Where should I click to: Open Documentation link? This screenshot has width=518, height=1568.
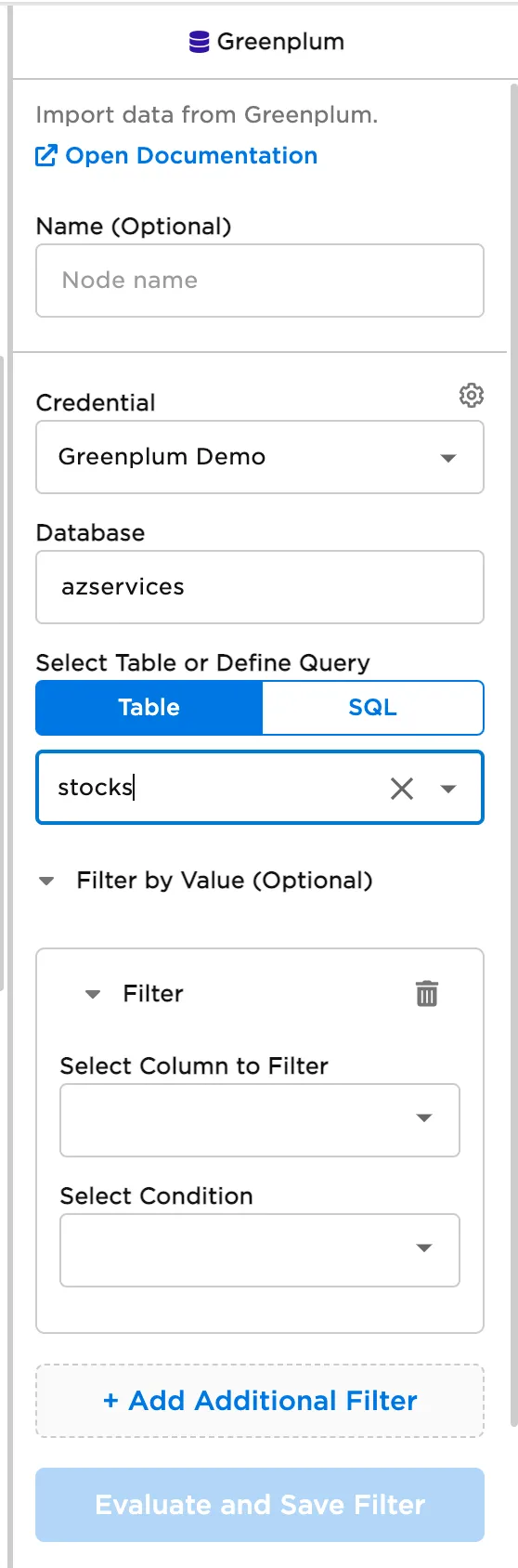(x=191, y=155)
